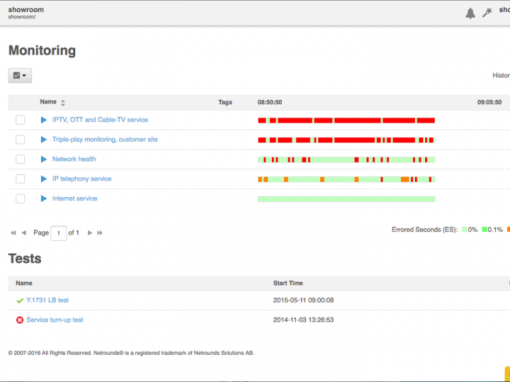Expand the Triple-play monitoring row arrow
Viewport: 510px width, 382px height.
pyautogui.click(x=44, y=139)
